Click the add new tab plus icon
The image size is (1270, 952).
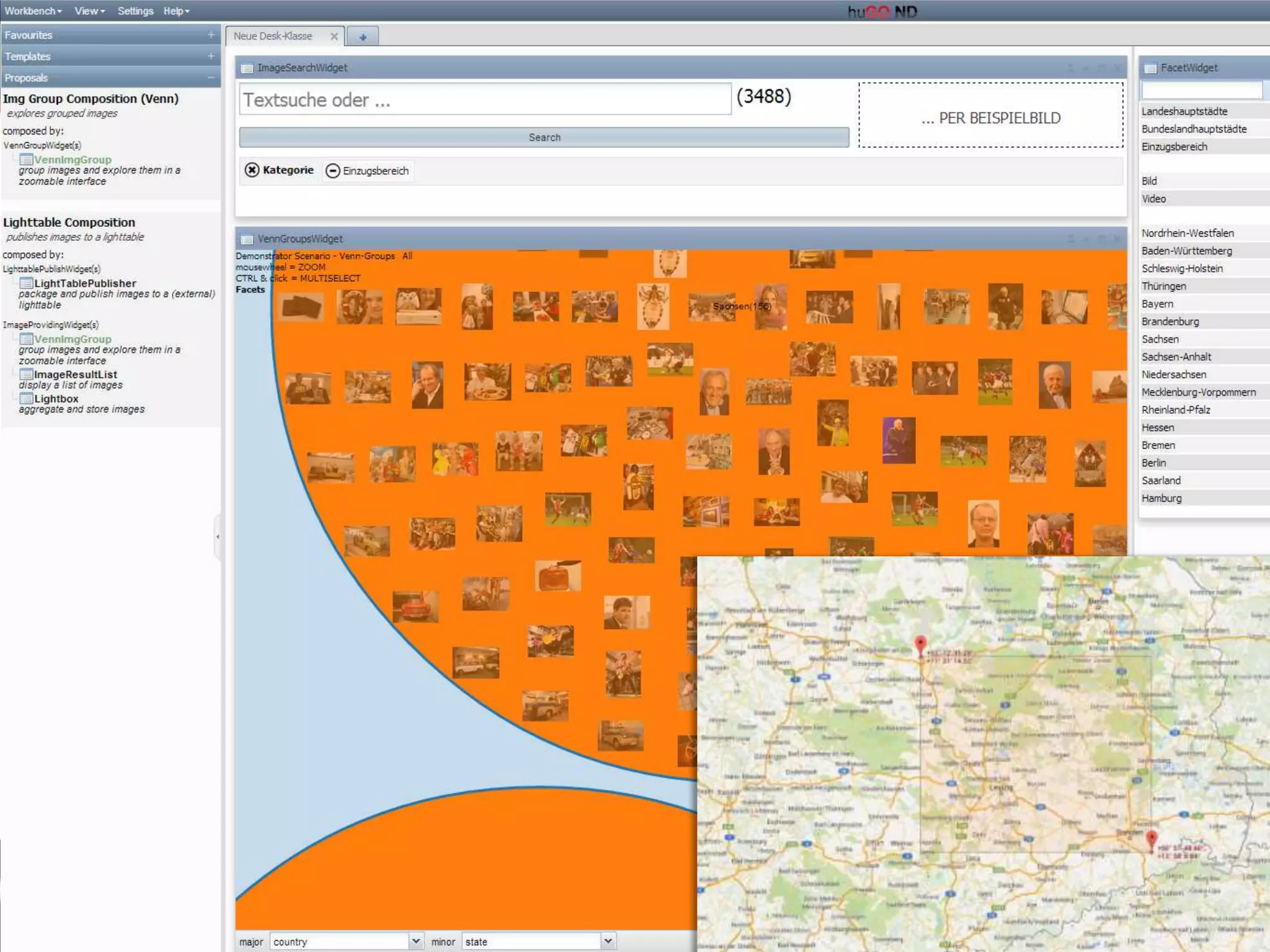tap(363, 37)
